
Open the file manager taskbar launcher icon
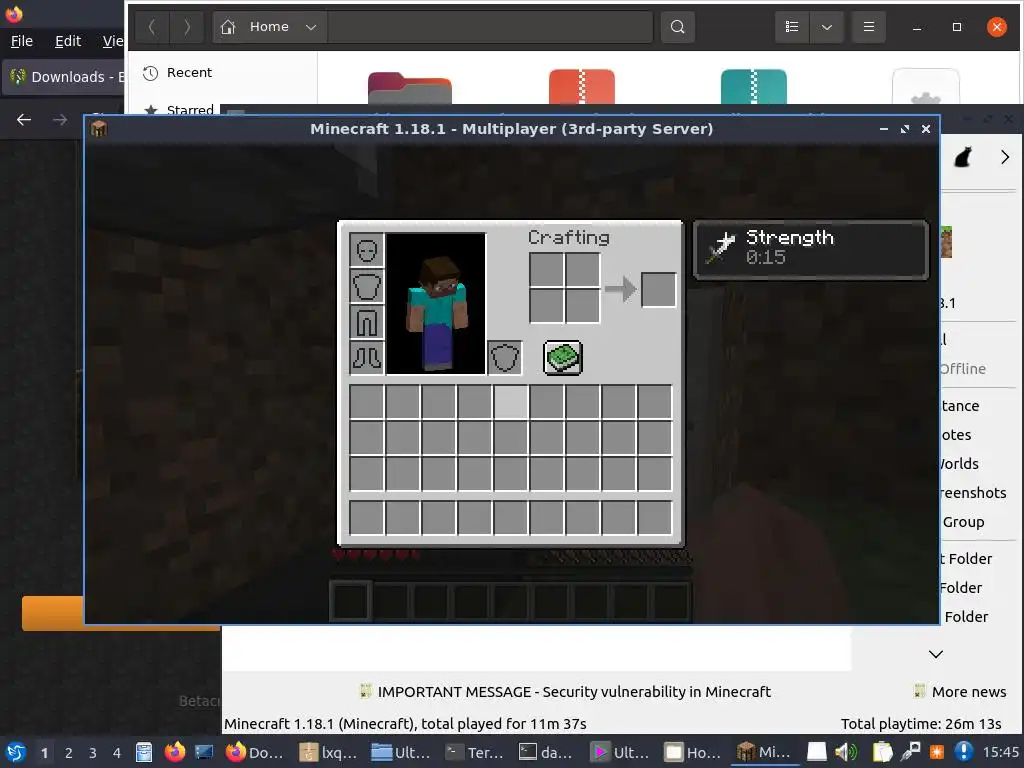144,752
